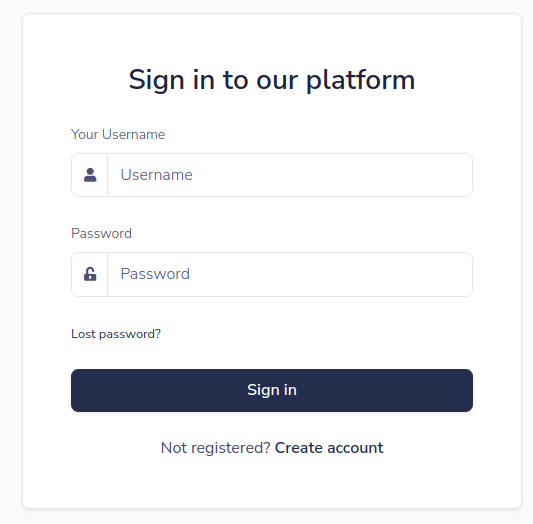Click the word platform in the heading
This screenshot has height=524, width=533.
[361, 81]
